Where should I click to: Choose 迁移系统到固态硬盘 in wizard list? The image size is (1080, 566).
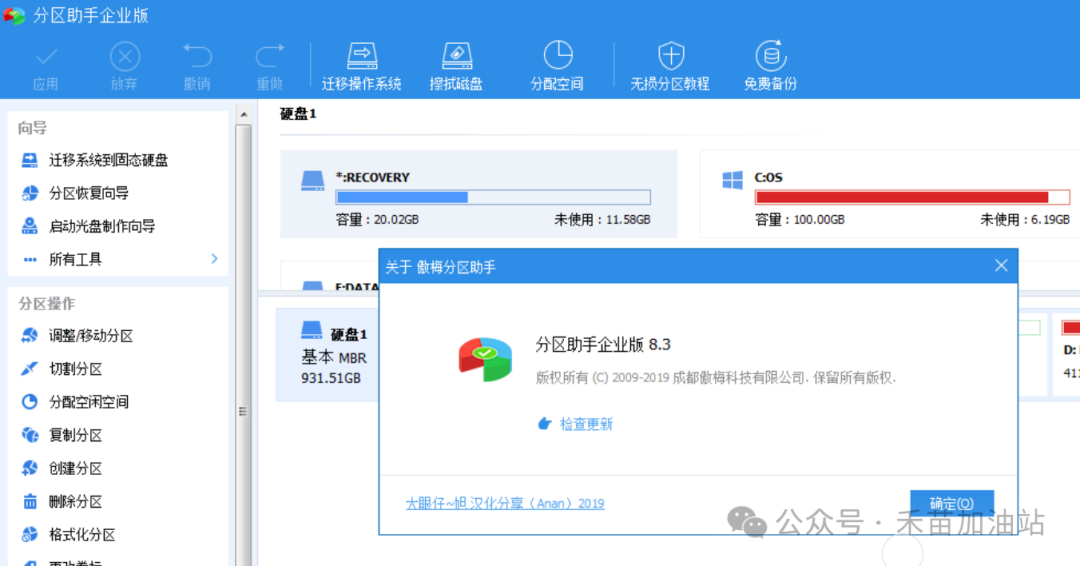pyautogui.click(x=108, y=160)
